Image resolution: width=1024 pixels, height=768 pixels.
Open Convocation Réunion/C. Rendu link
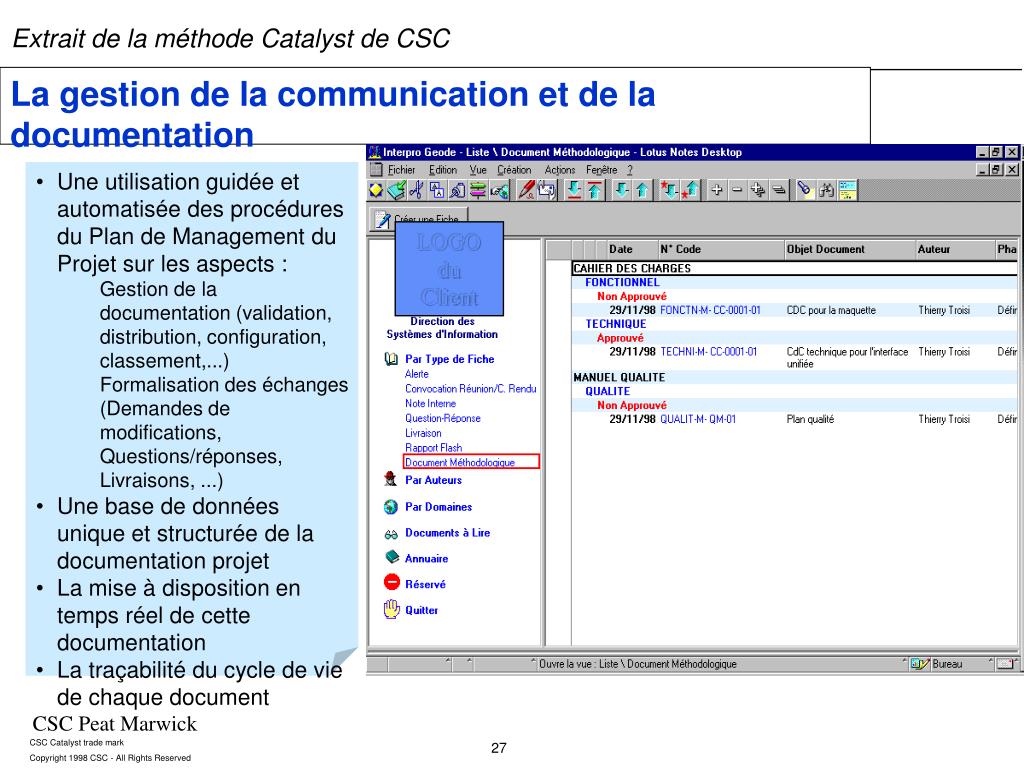coord(470,389)
